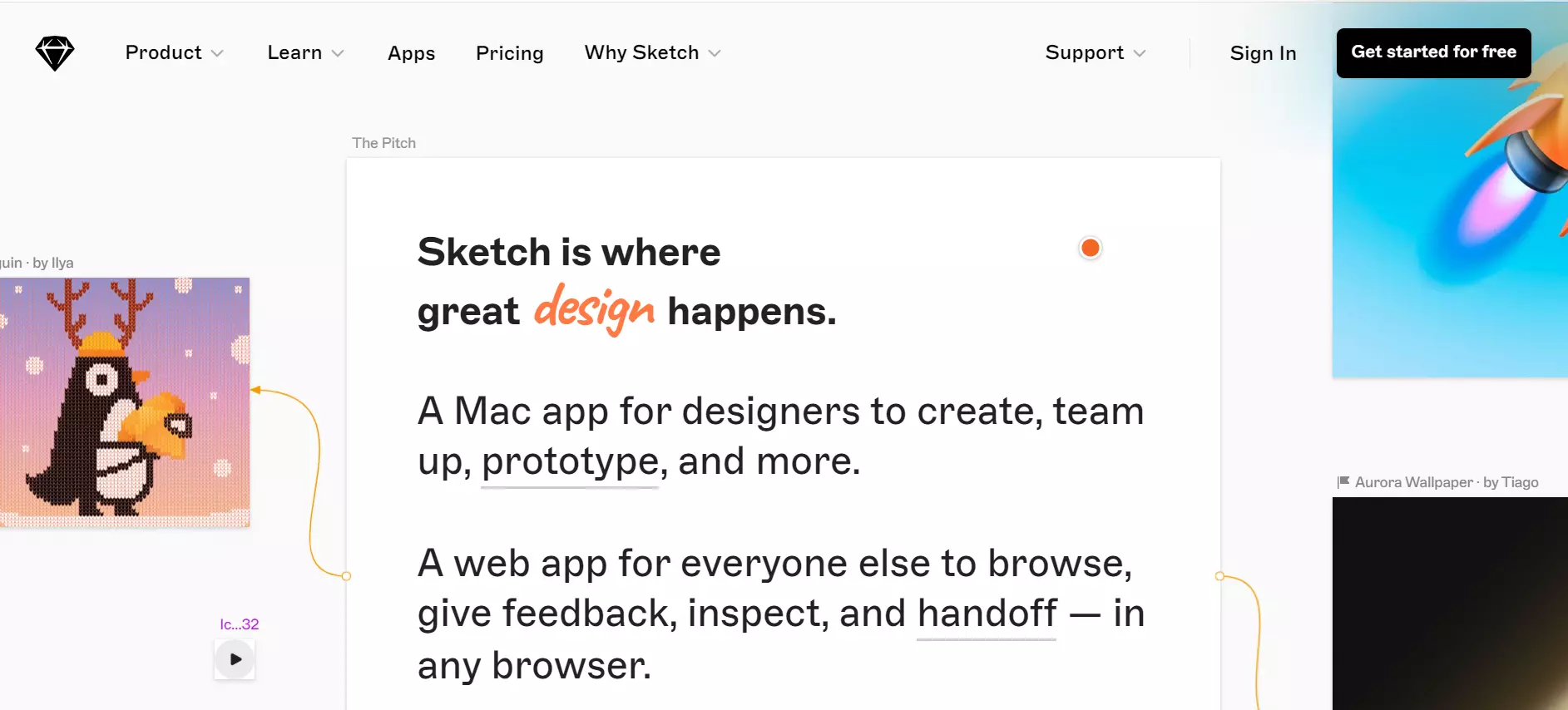
Task: Select the Aurora Wallpaper by Tiago label
Action: click(x=1447, y=482)
